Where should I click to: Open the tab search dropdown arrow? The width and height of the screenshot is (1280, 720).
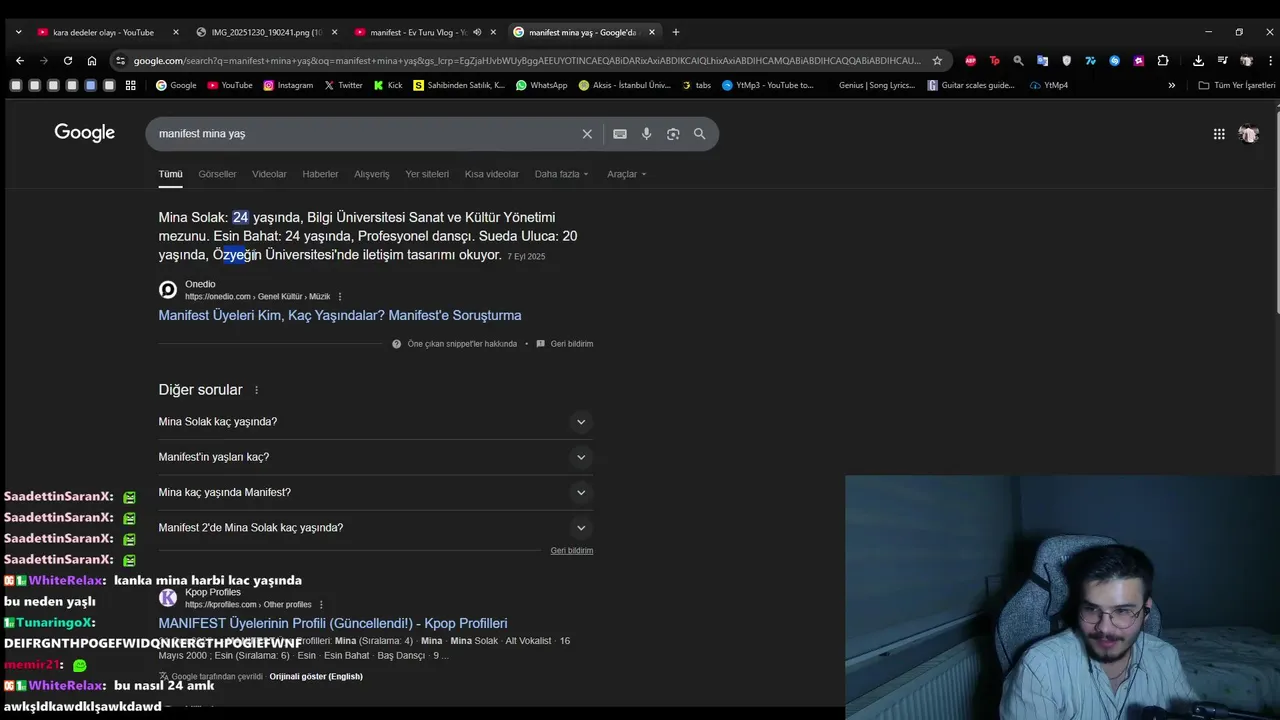pyautogui.click(x=18, y=32)
